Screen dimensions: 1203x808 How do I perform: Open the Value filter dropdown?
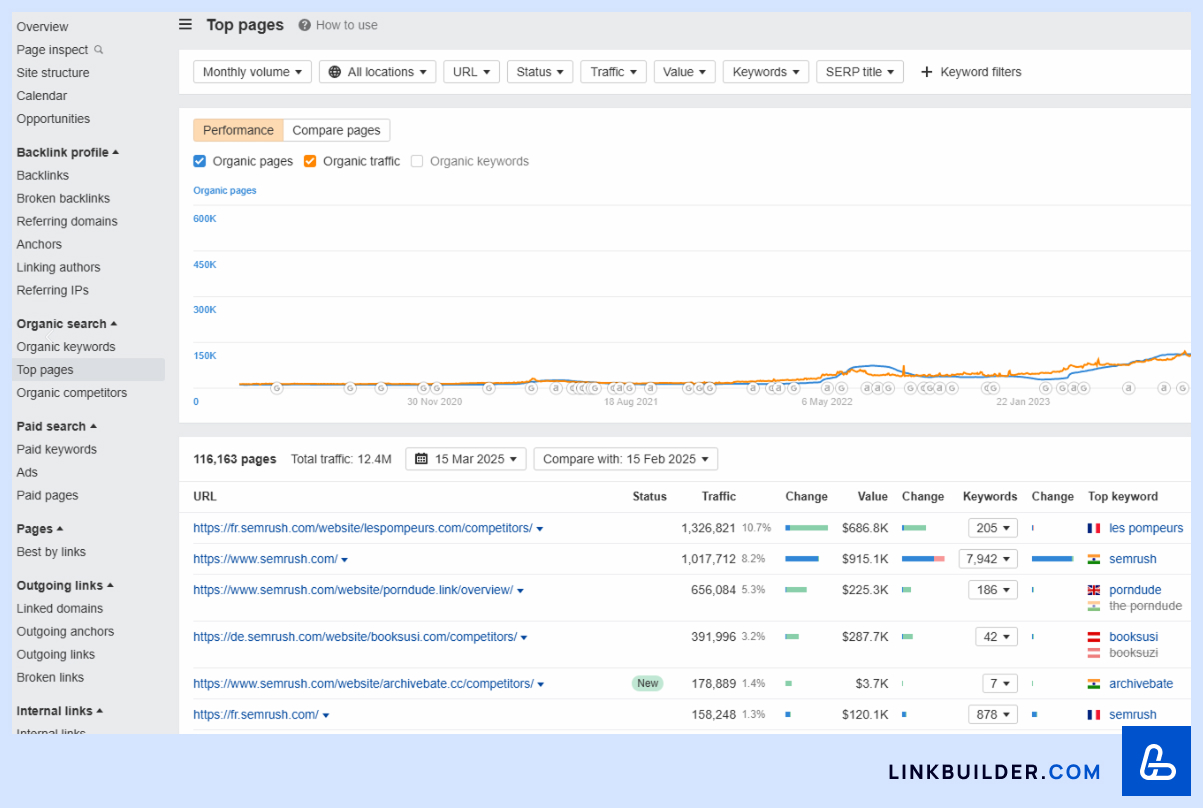[684, 72]
